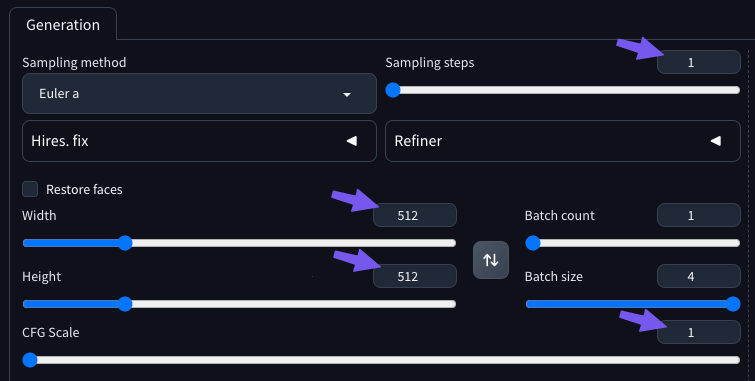Switch to the Generation tab

pyautogui.click(x=63, y=25)
